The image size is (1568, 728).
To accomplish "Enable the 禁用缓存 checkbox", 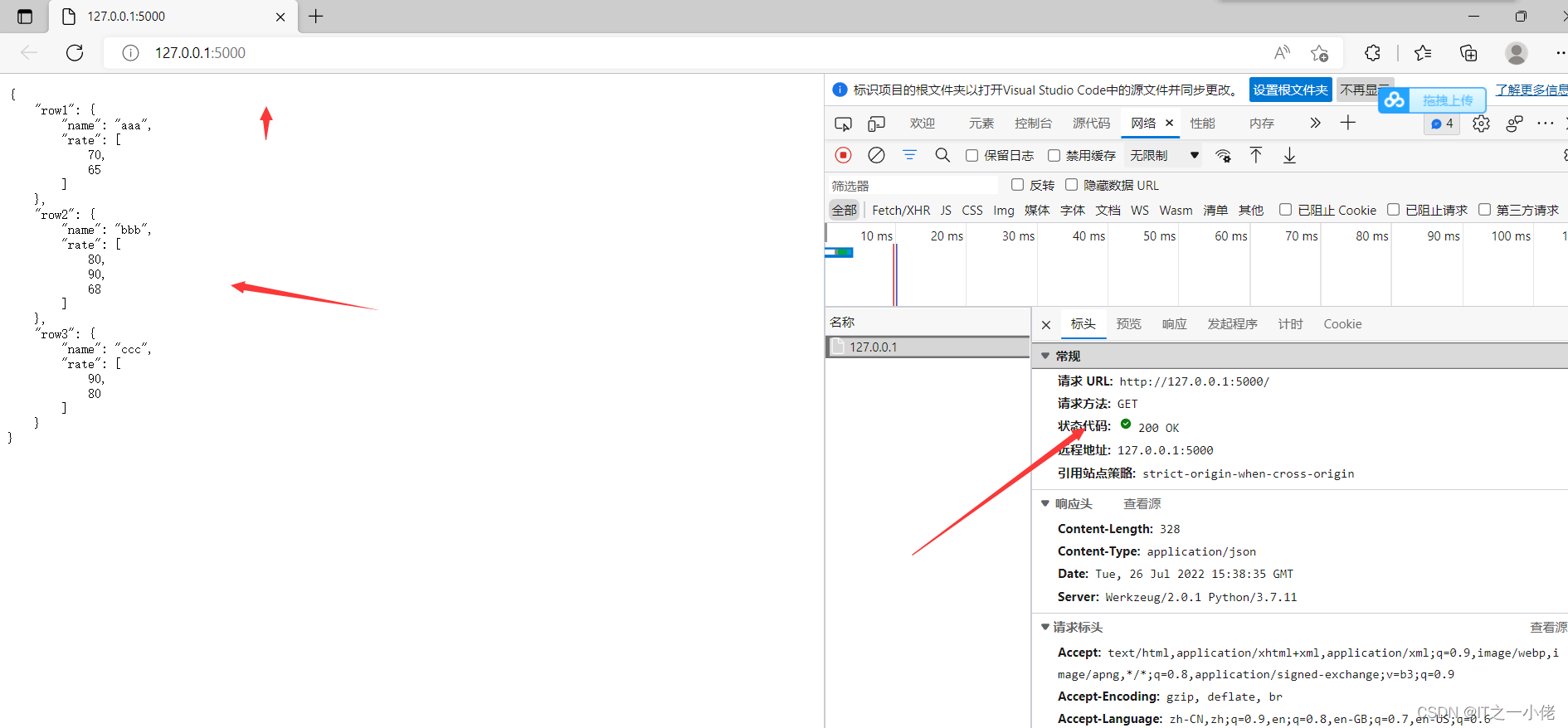I will coord(1054,155).
